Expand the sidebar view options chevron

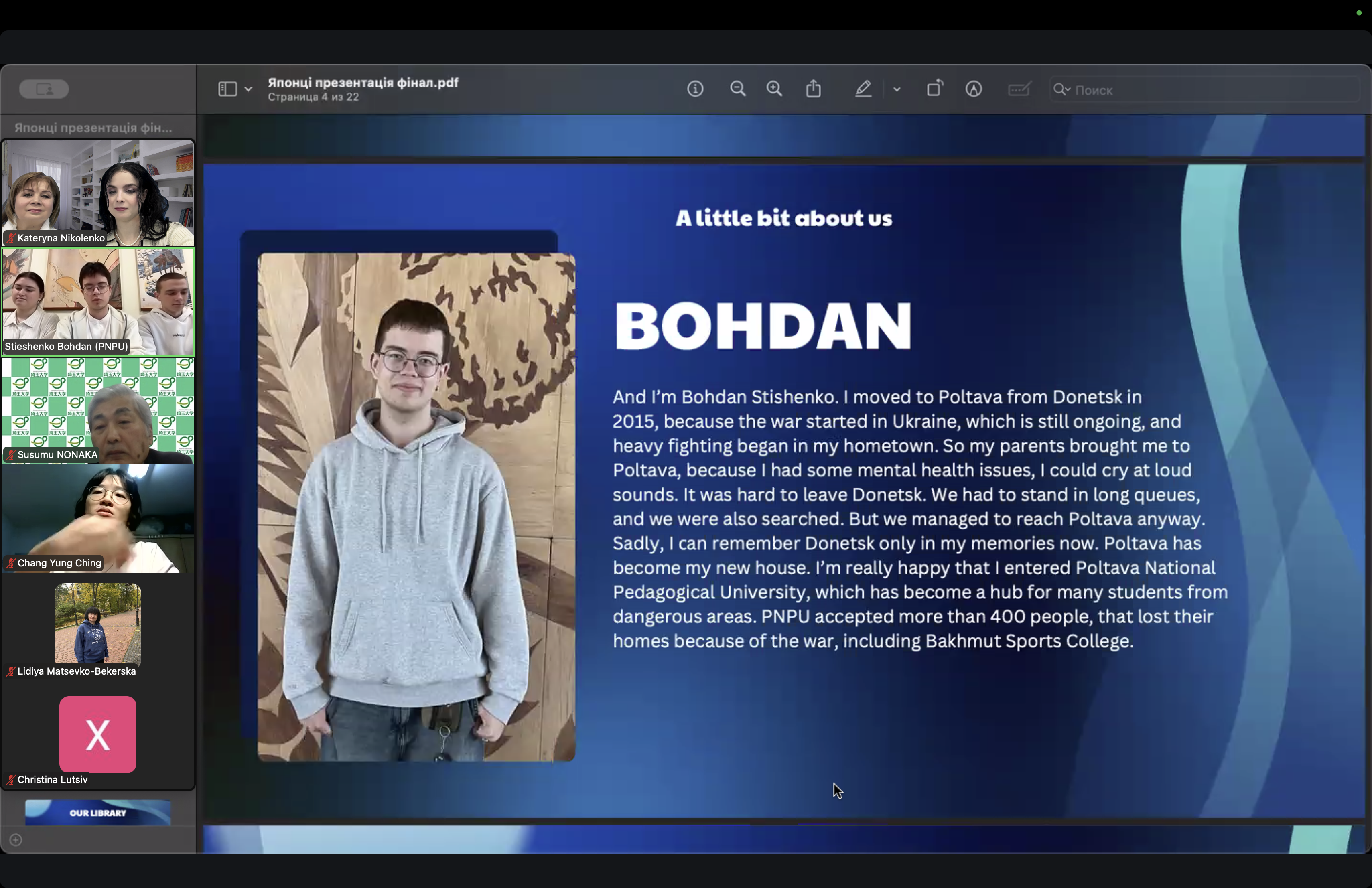pos(248,90)
